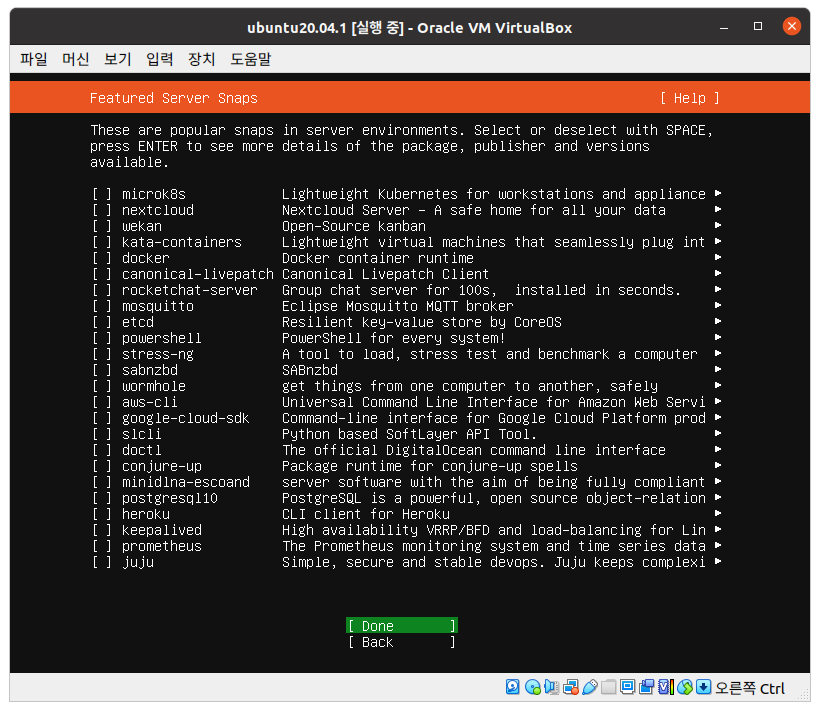Viewport: 820px width, 711px height.
Task: Expand details arrow for rocketchat-server row
Action: [x=718, y=290]
